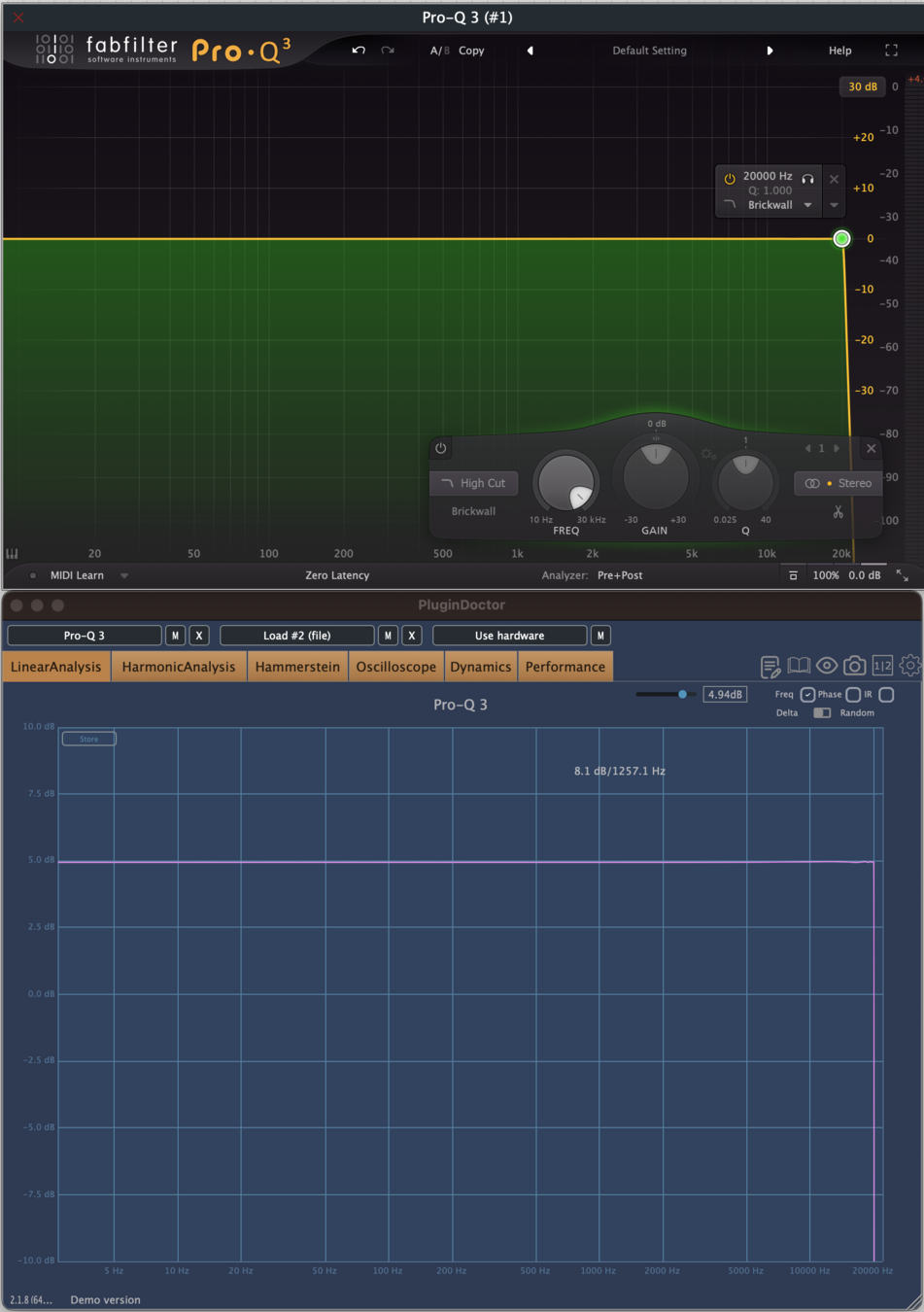924x1312 pixels.
Task: Switch to the HarmonicAnalysis tab
Action: pos(179,667)
